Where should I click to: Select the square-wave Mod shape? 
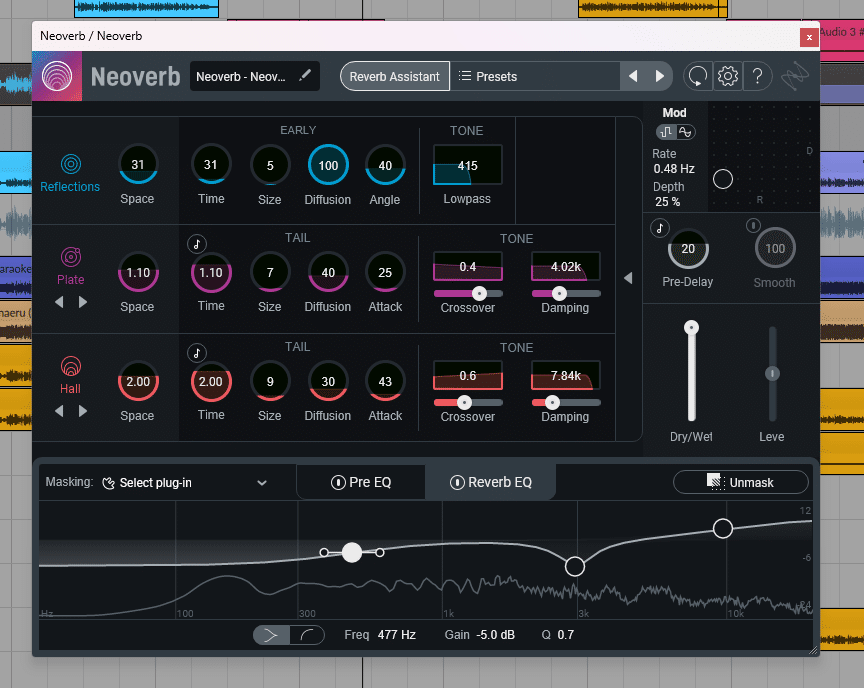click(x=666, y=132)
